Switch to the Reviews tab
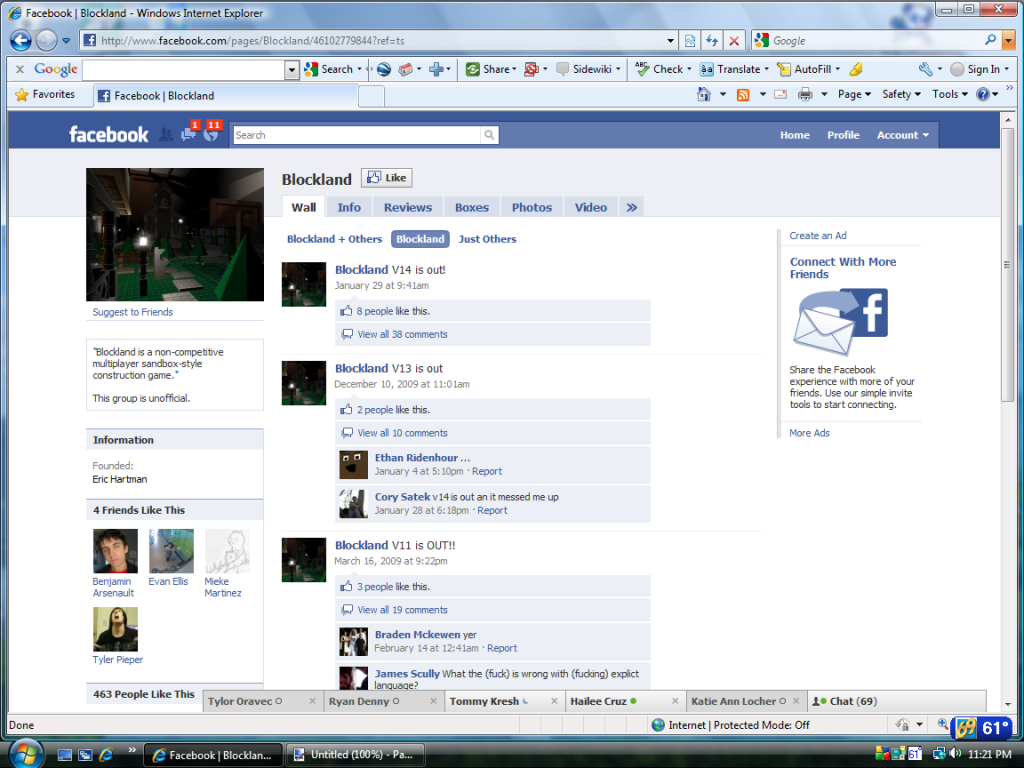Viewport: 1024px width, 768px height. coord(408,207)
